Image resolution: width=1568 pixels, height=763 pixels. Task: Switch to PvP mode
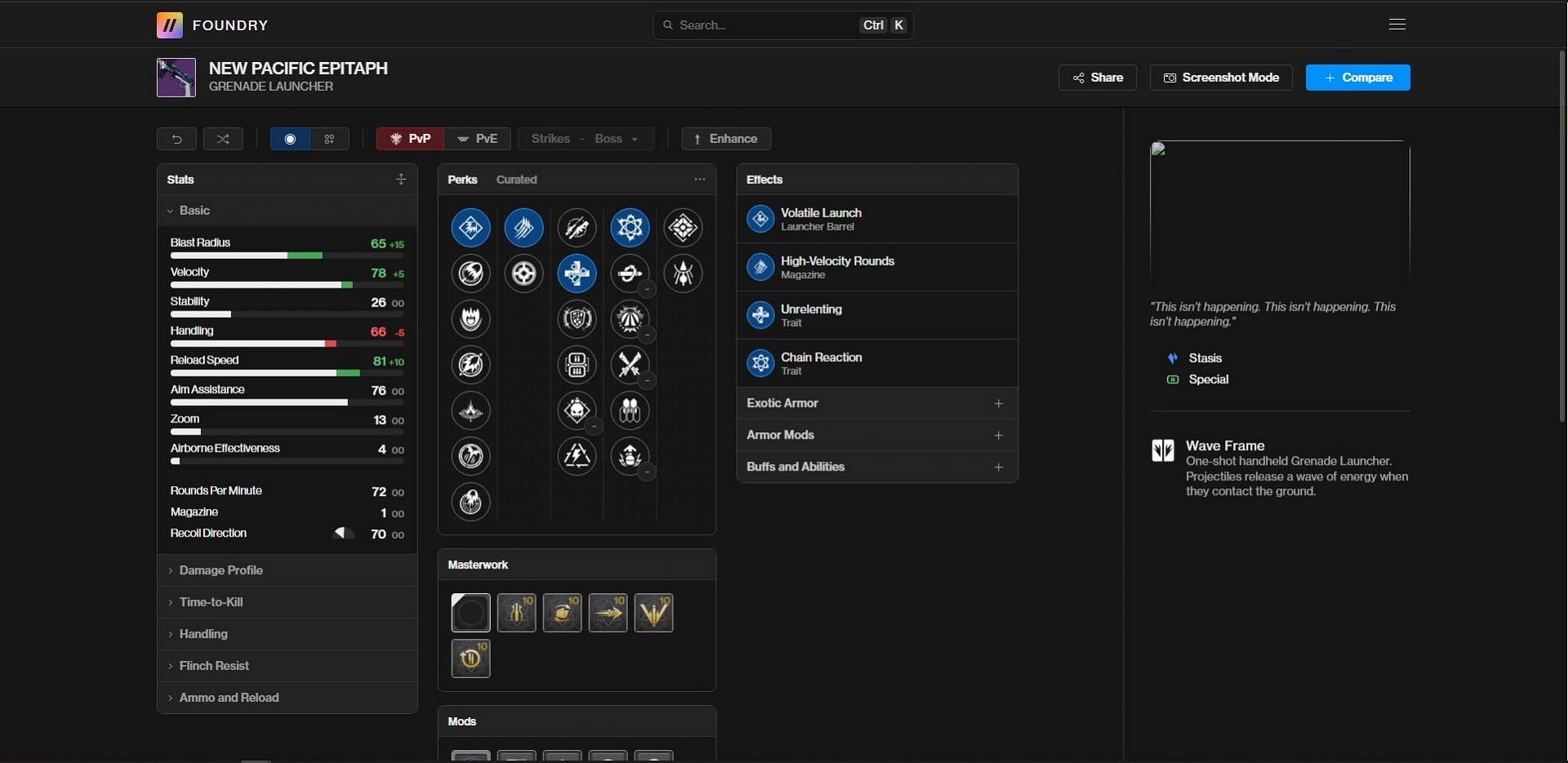tap(410, 139)
